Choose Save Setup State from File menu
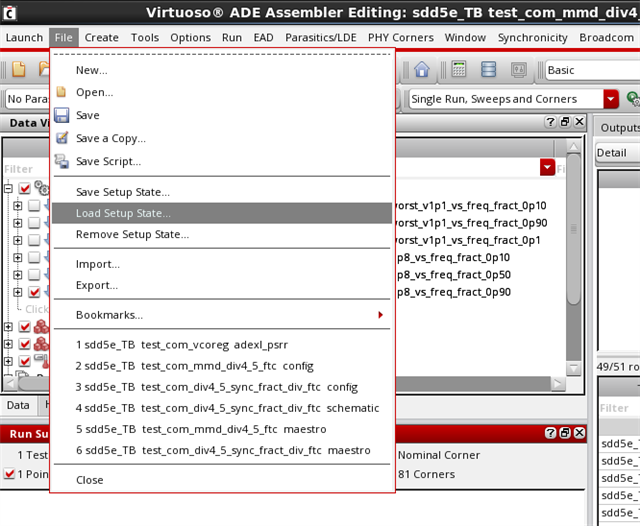640x526 pixels. pyautogui.click(x=222, y=192)
